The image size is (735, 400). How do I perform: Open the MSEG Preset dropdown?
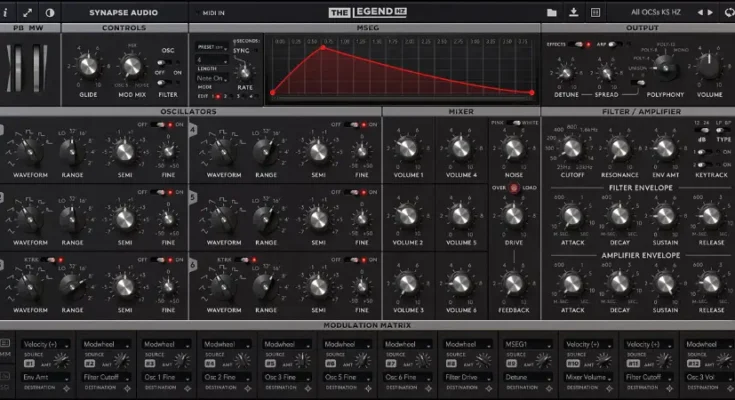click(210, 46)
